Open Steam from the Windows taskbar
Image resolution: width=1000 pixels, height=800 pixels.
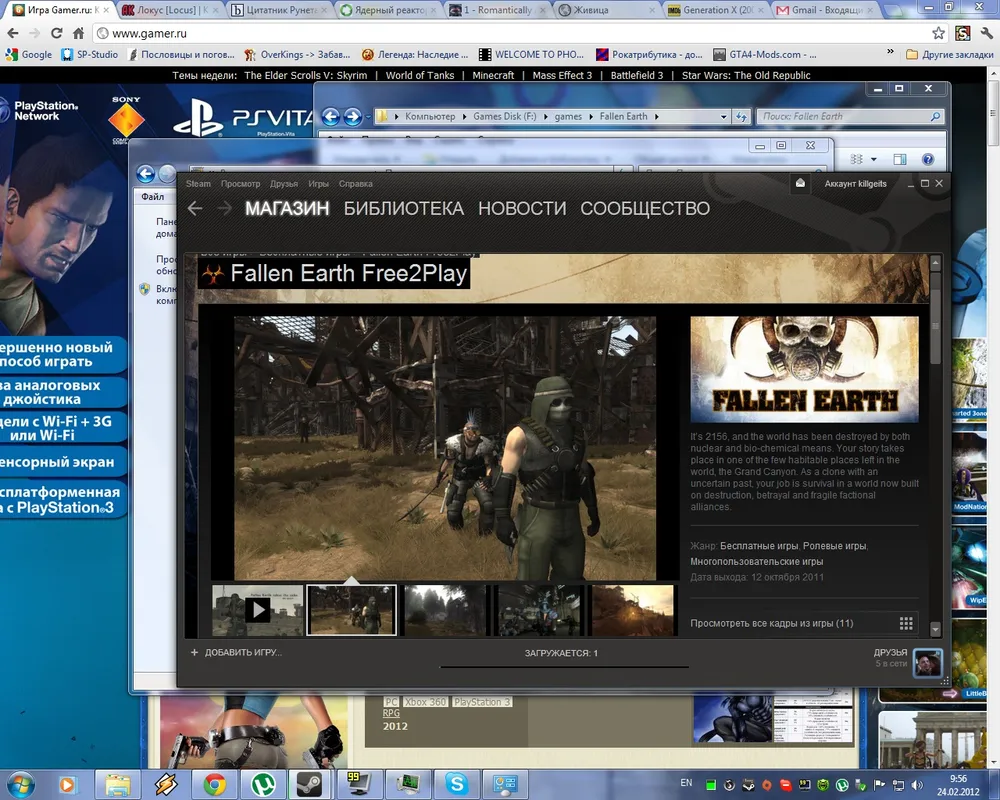(306, 784)
